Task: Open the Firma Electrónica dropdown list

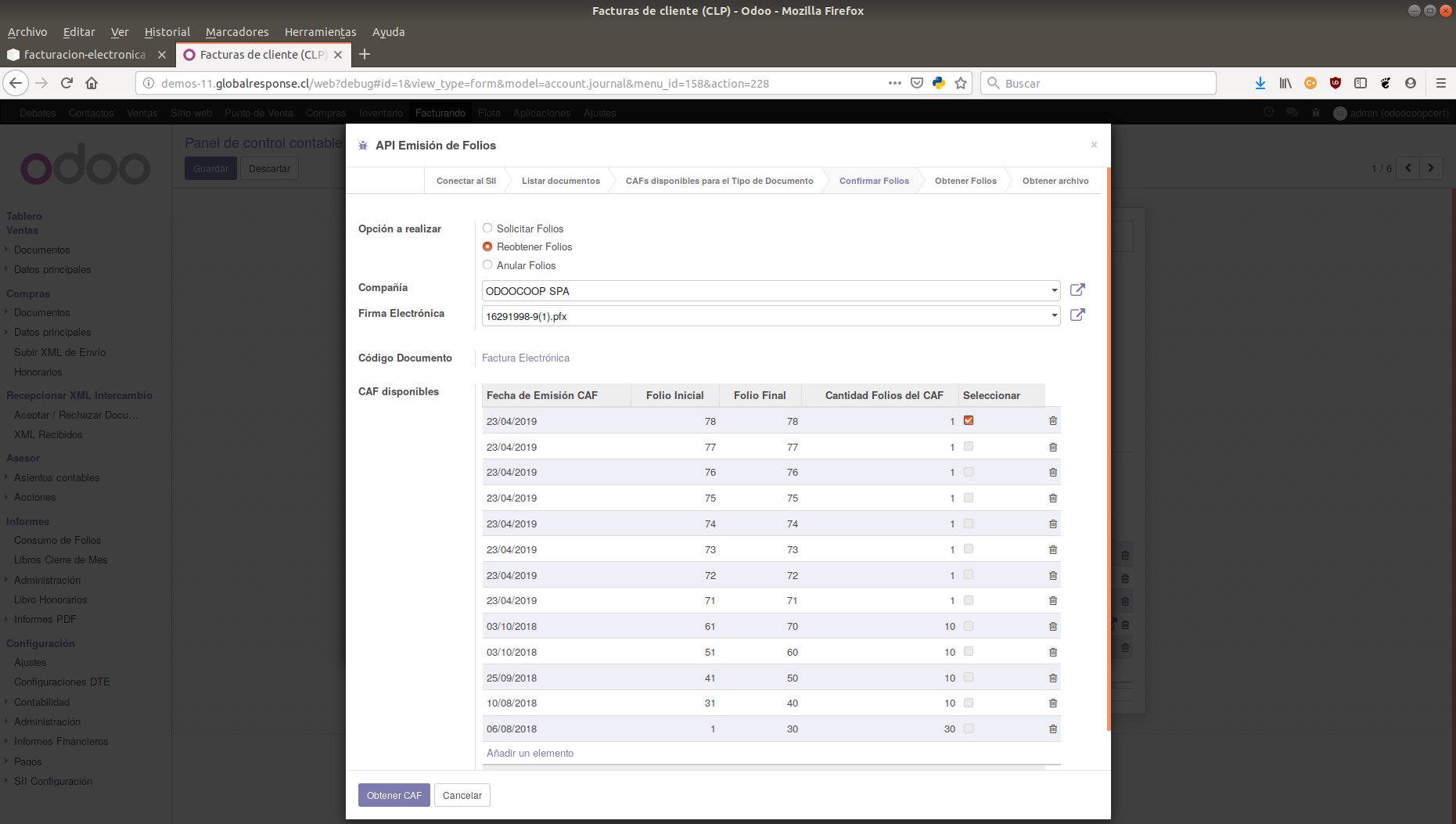Action: [1054, 315]
